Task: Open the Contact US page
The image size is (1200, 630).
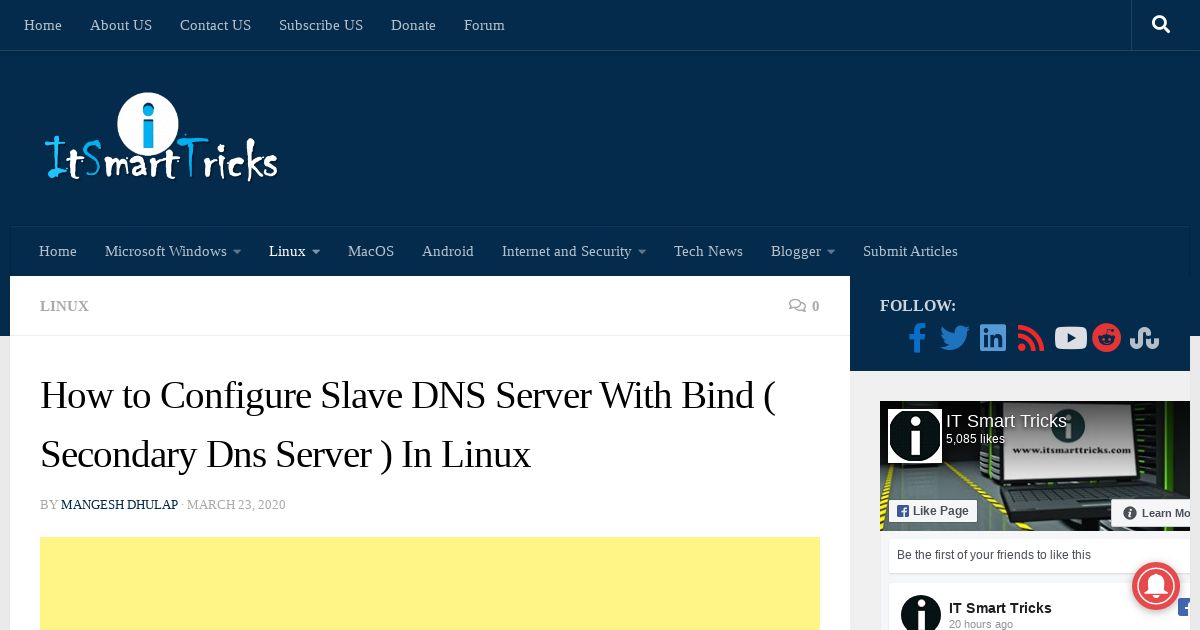Action: coord(215,25)
